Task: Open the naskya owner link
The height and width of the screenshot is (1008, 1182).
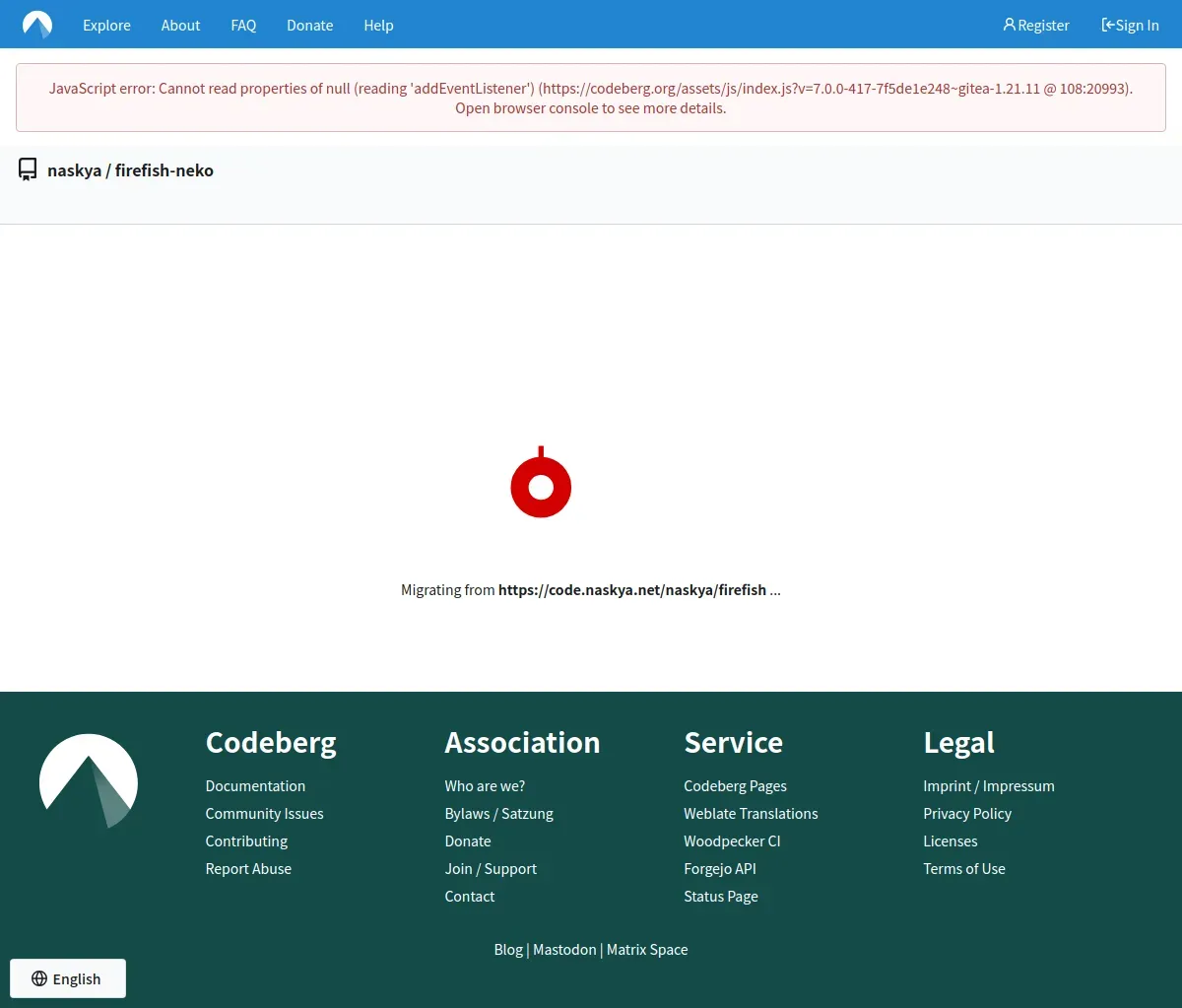Action: pos(74,170)
